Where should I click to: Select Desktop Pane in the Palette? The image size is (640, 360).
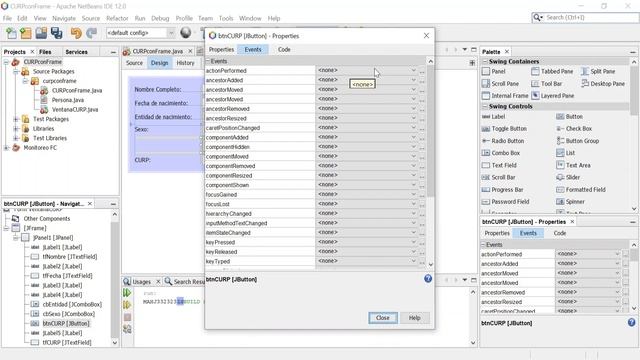point(603,84)
